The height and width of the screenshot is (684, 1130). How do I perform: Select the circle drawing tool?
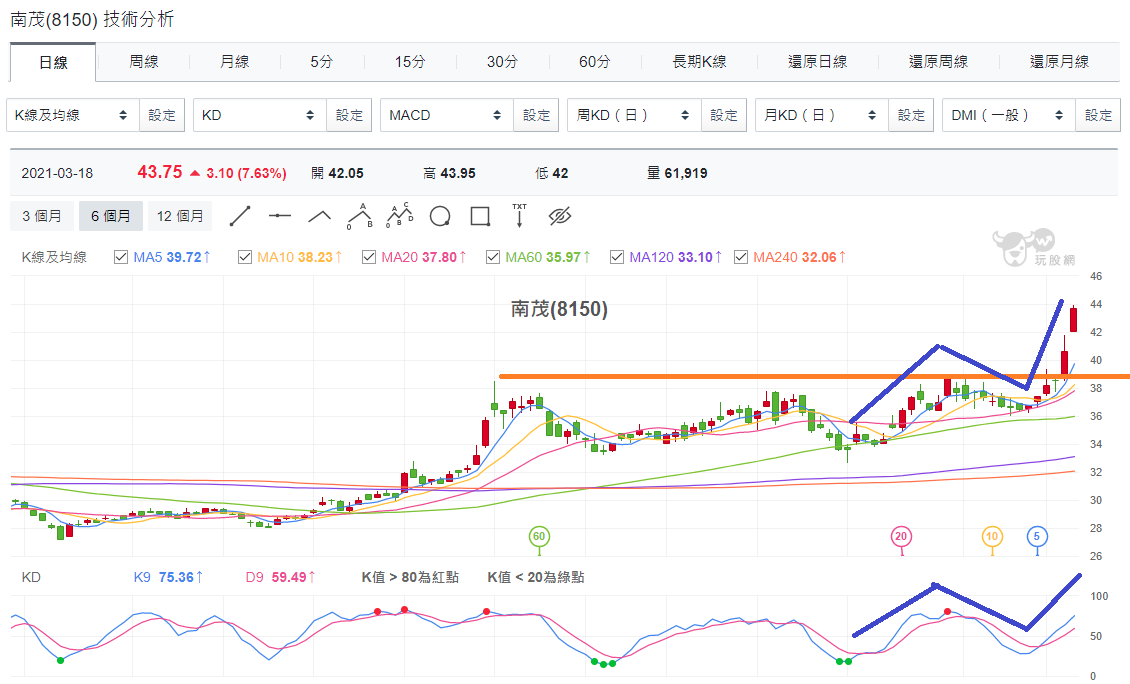point(440,216)
